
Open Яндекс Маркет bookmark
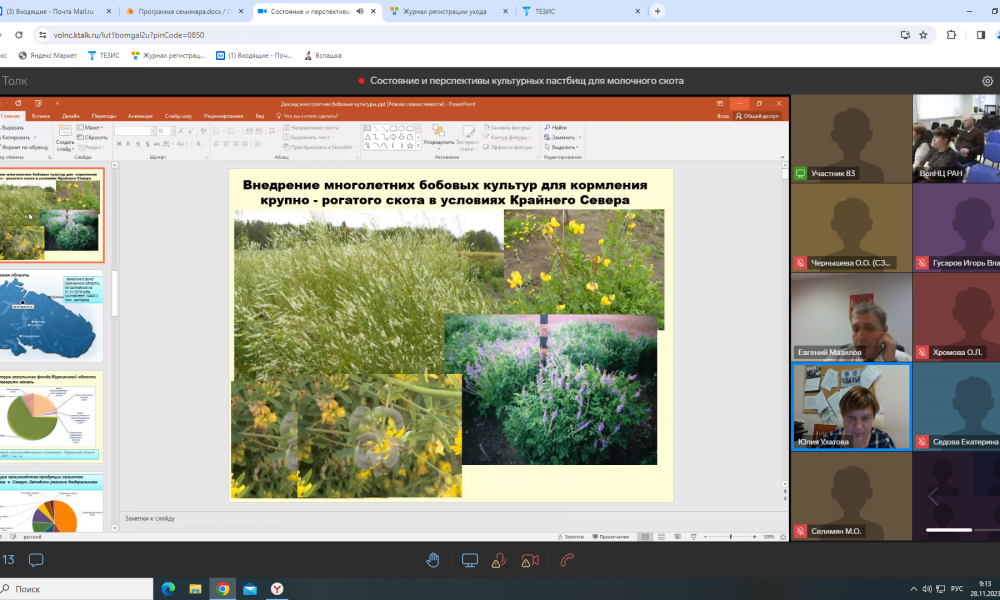click(49, 56)
